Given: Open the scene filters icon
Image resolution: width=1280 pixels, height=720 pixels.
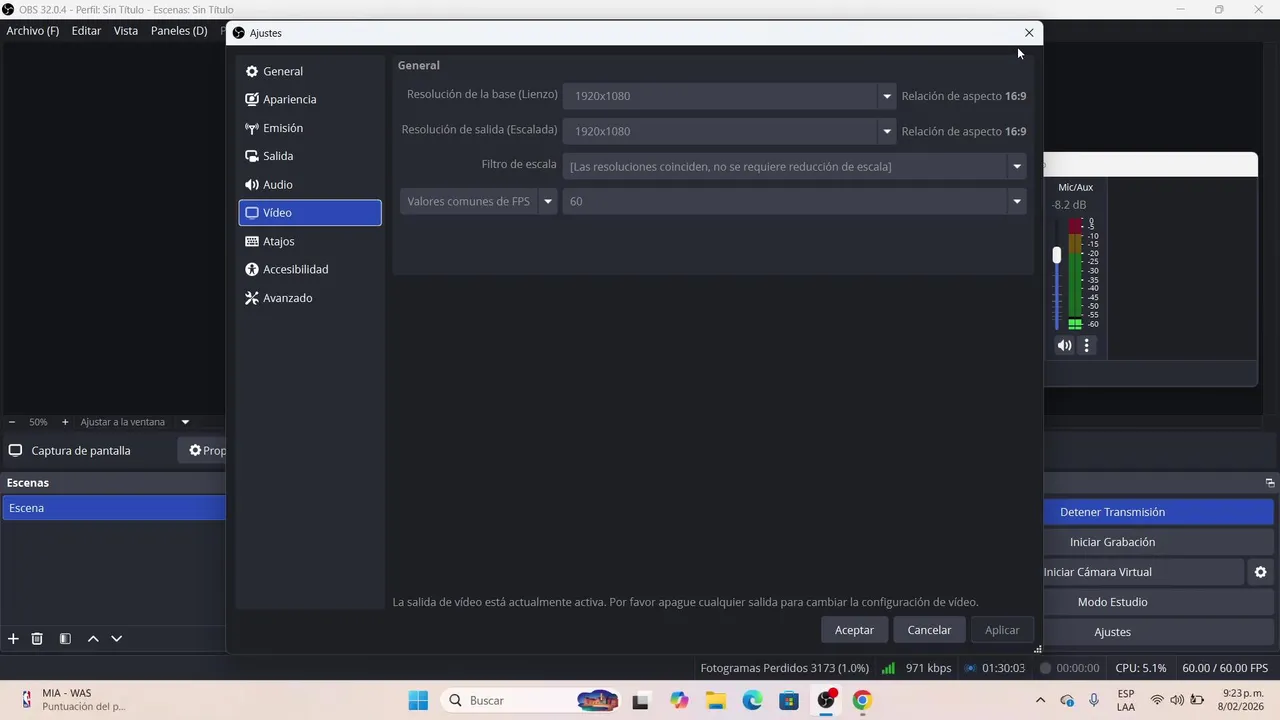Looking at the screenshot, I should [65, 638].
